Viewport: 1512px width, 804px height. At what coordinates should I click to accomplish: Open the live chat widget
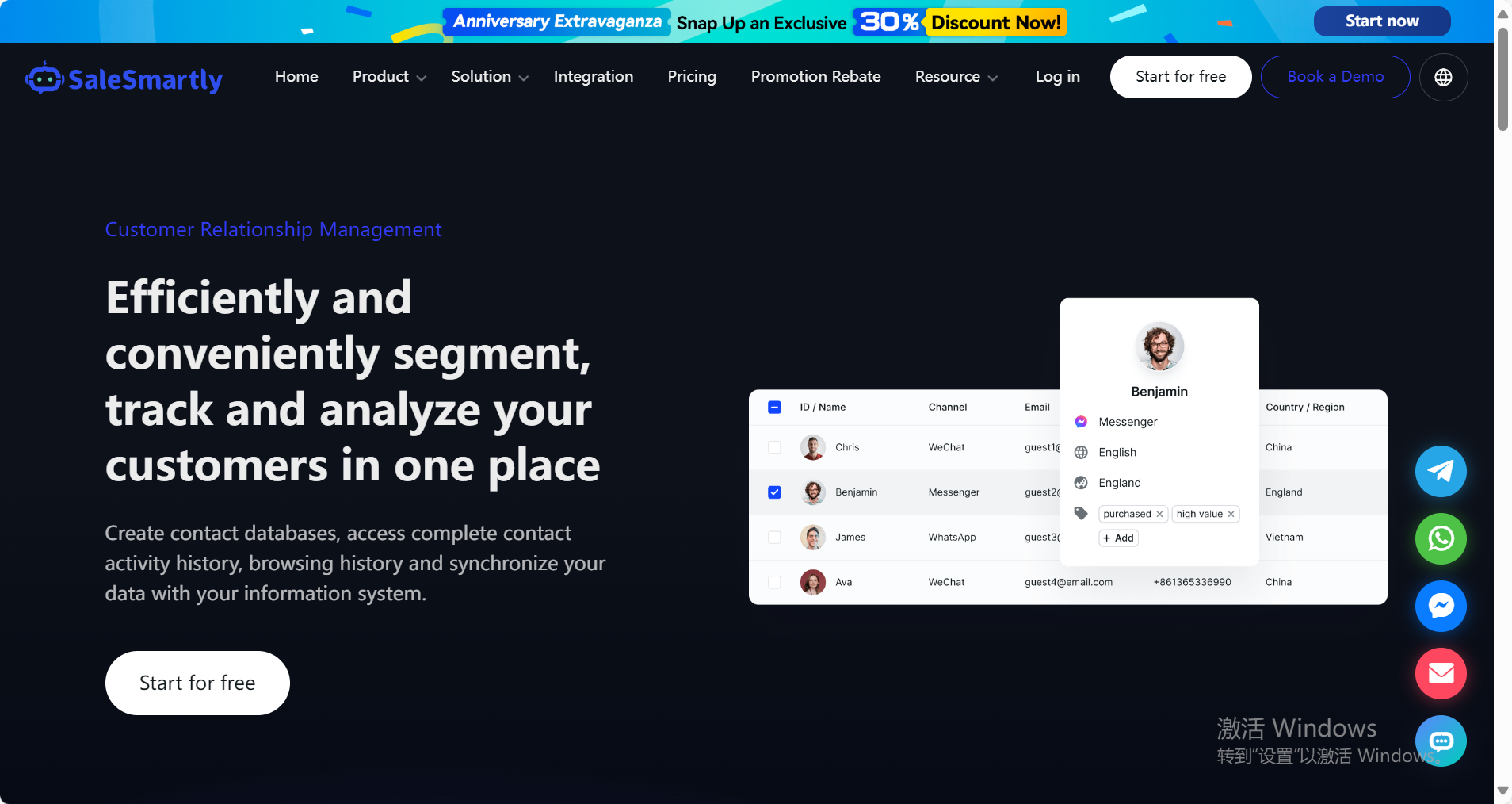[x=1441, y=741]
